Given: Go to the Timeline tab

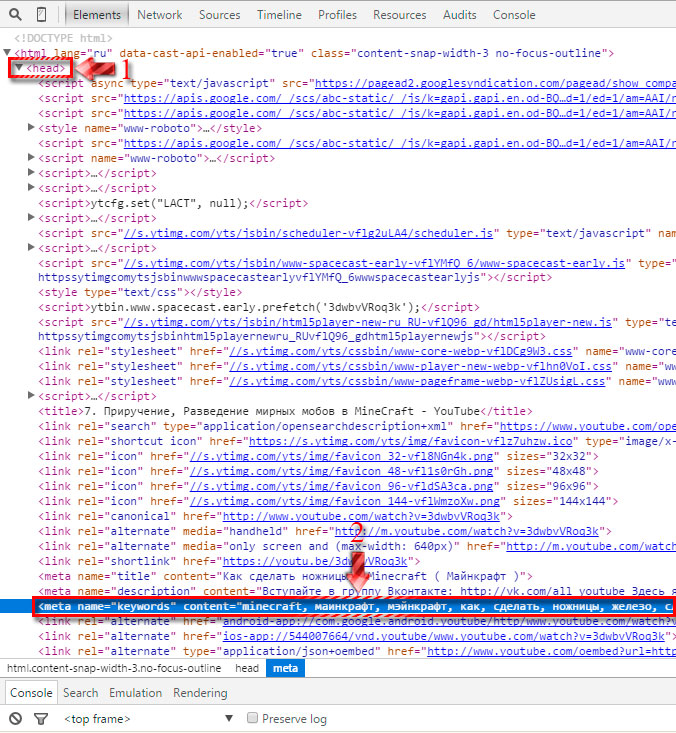Looking at the screenshot, I should 279,15.
